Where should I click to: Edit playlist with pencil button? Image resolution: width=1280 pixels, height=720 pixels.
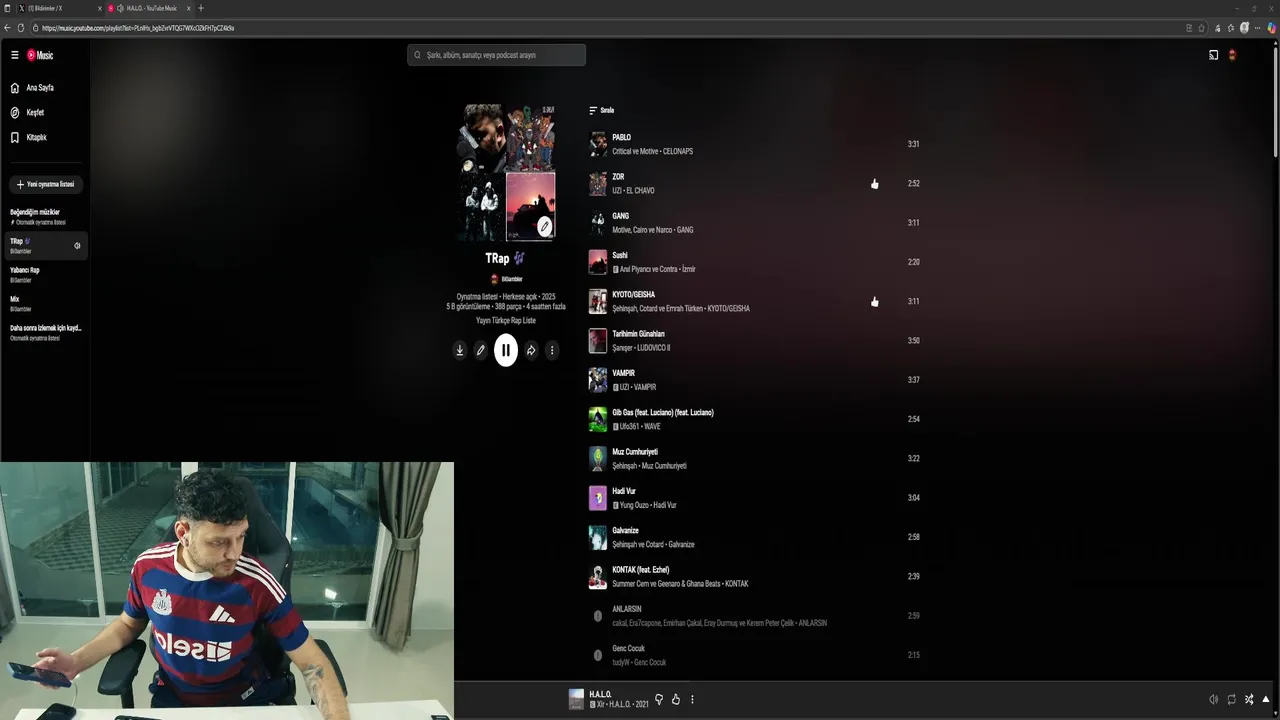coord(480,350)
